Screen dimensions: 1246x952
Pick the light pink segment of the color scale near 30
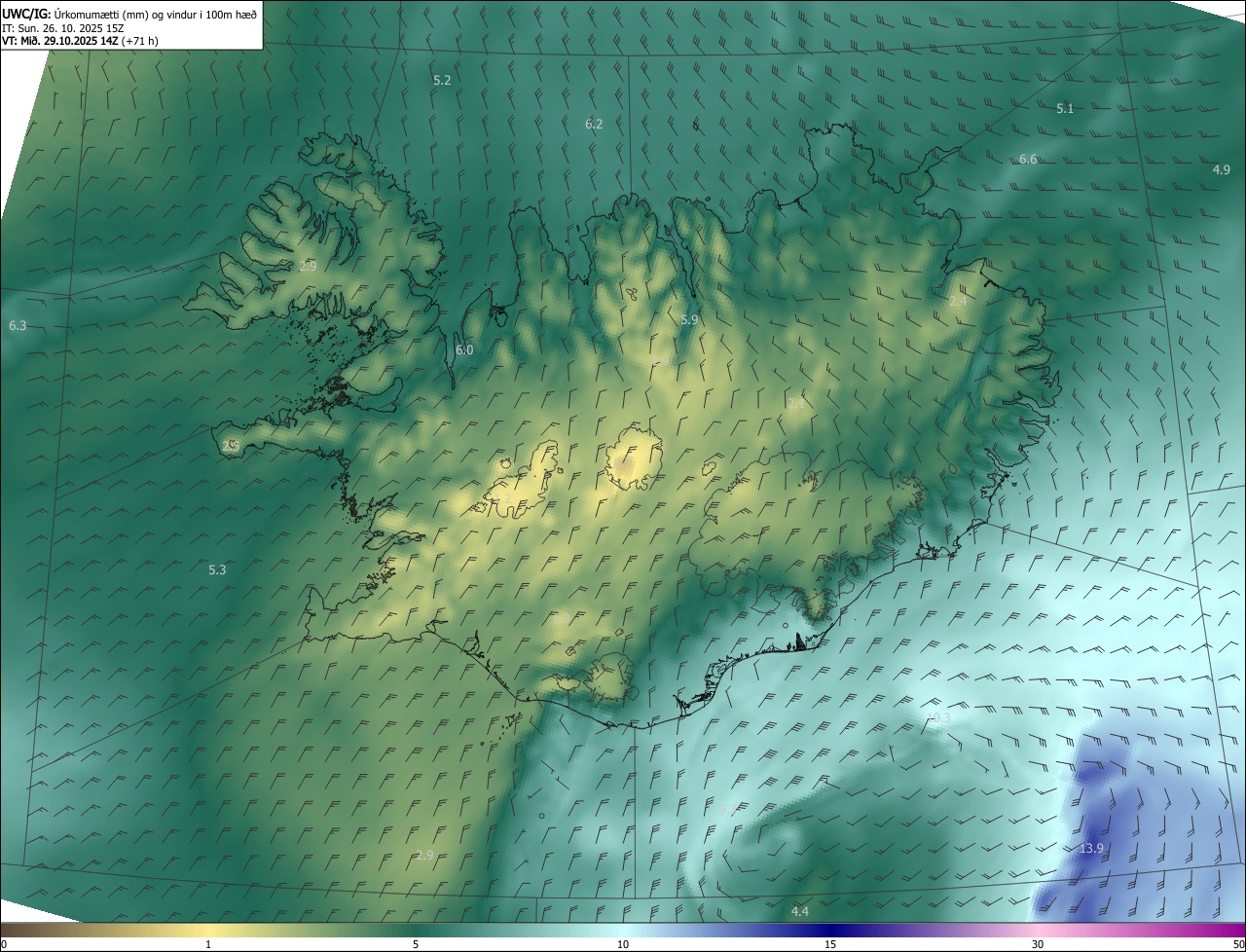click(x=1038, y=930)
